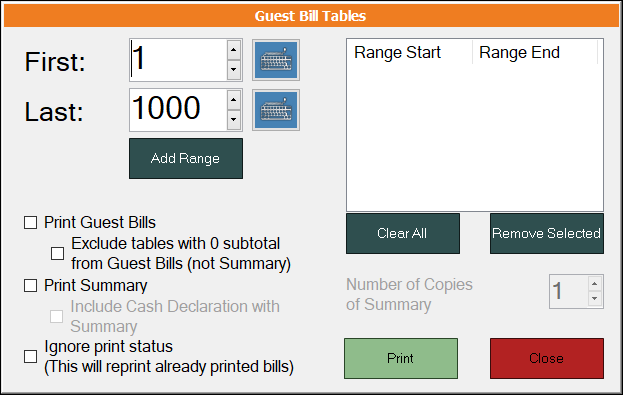Open on-screen keyboard for First field

point(276,60)
